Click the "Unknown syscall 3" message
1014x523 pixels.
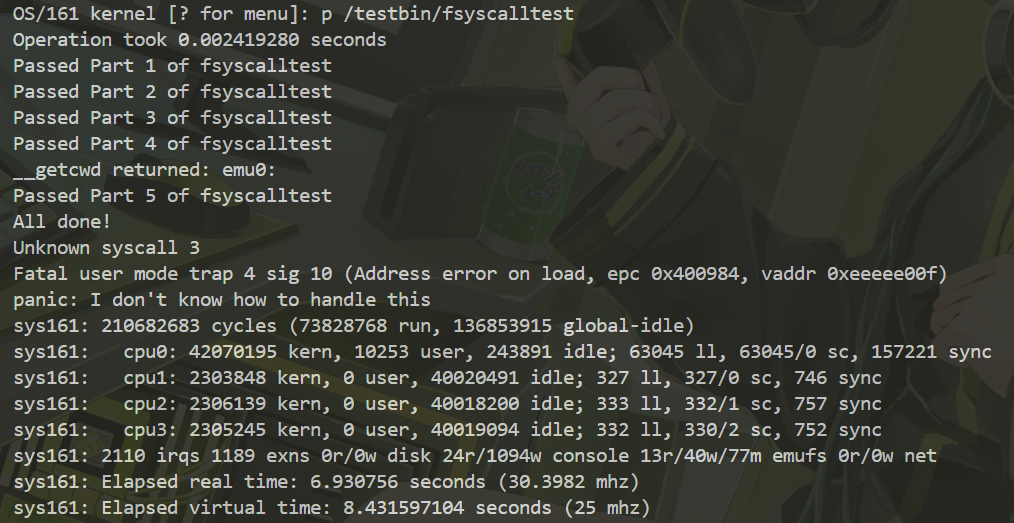click(x=106, y=247)
